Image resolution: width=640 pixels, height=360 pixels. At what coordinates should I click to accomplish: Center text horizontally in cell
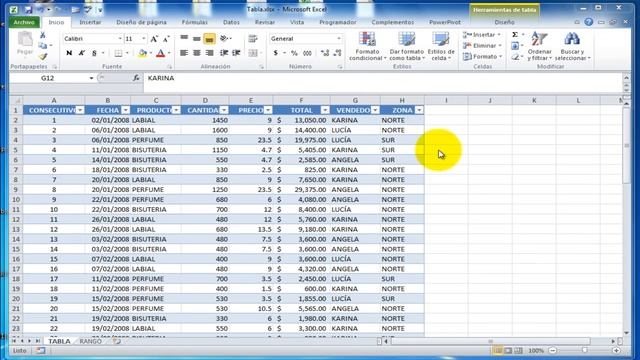coord(197,53)
